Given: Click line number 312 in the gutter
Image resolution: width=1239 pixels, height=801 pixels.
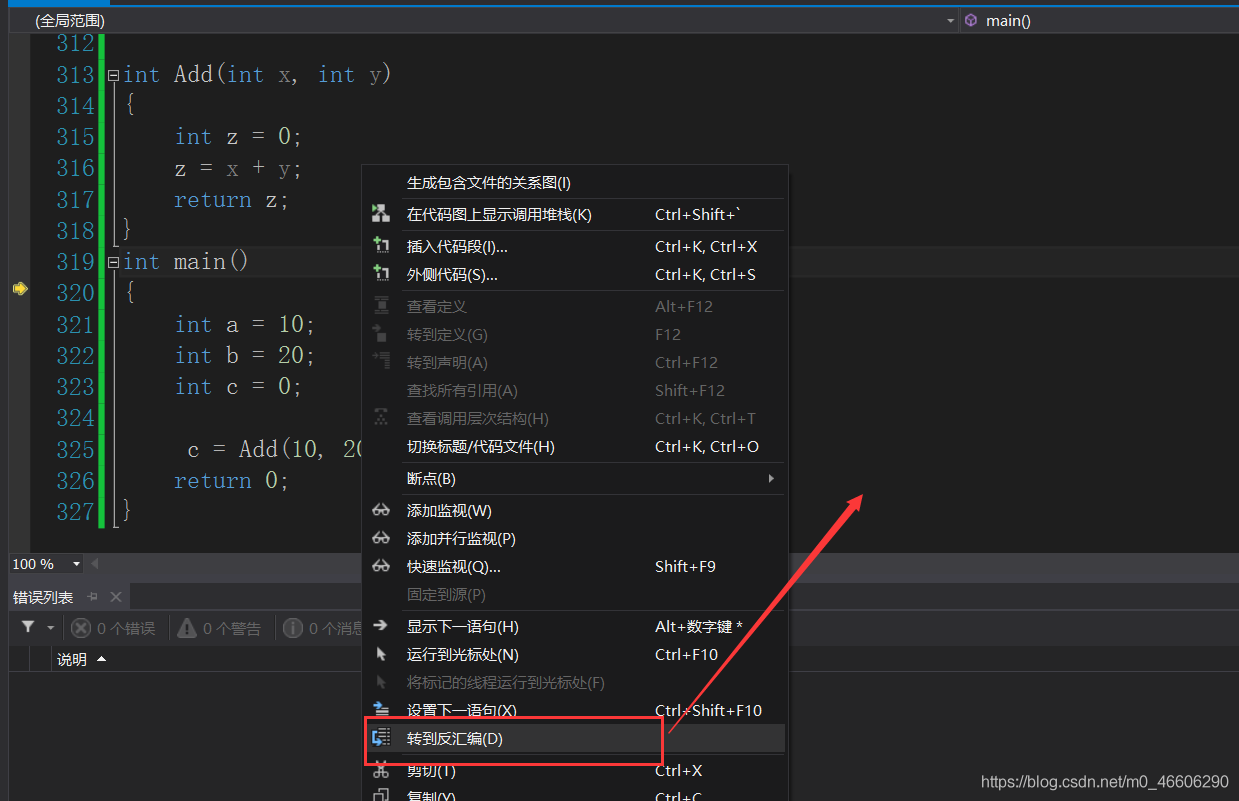Looking at the screenshot, I should [x=75, y=44].
